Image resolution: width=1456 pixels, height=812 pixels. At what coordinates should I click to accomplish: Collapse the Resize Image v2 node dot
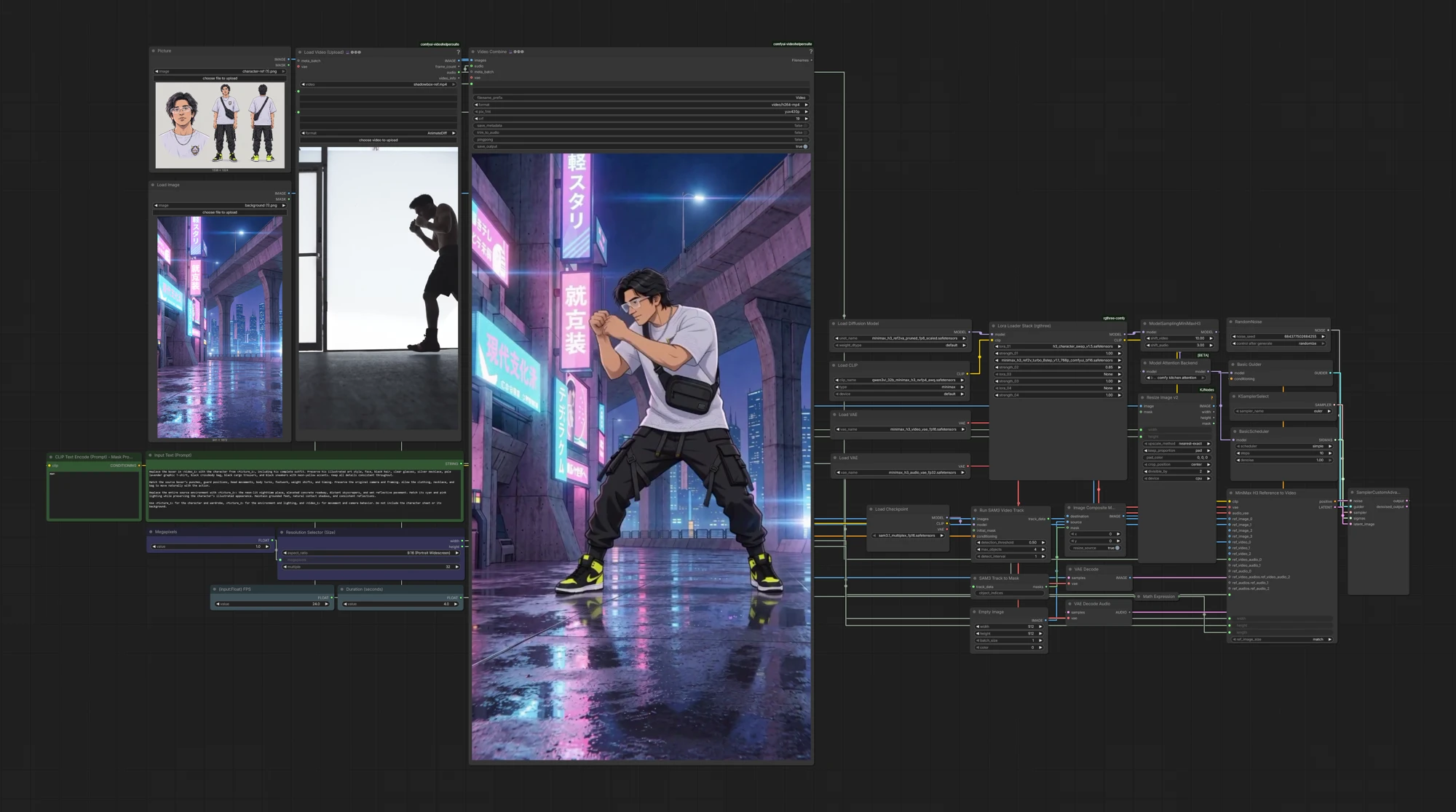[x=1143, y=397]
